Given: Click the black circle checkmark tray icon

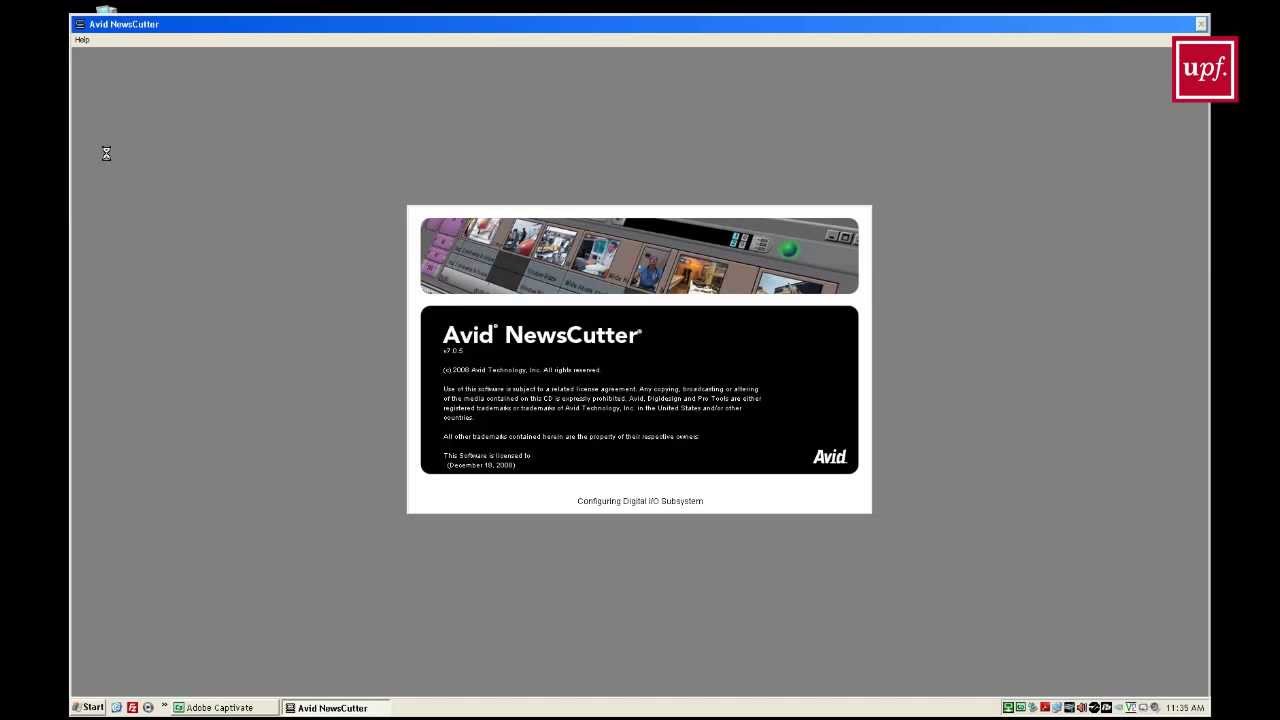Looking at the screenshot, I should coord(1094,707).
